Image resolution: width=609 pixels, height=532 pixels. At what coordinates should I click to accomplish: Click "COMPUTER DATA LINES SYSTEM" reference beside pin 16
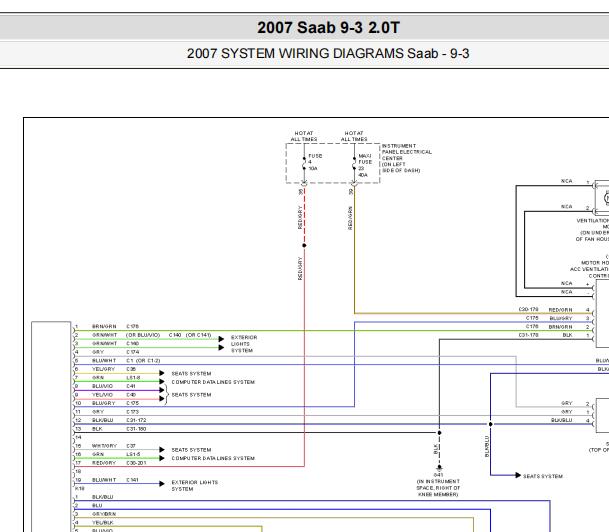click(213, 458)
